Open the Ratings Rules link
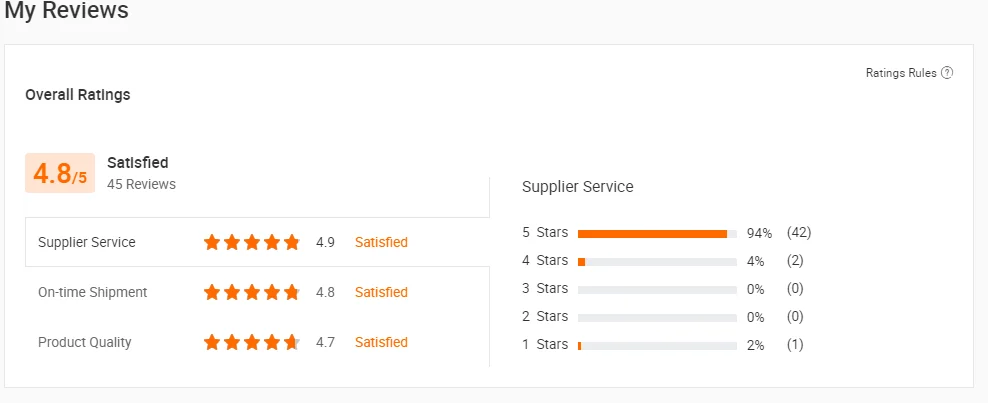Viewport: 988px width, 403px height. (901, 73)
